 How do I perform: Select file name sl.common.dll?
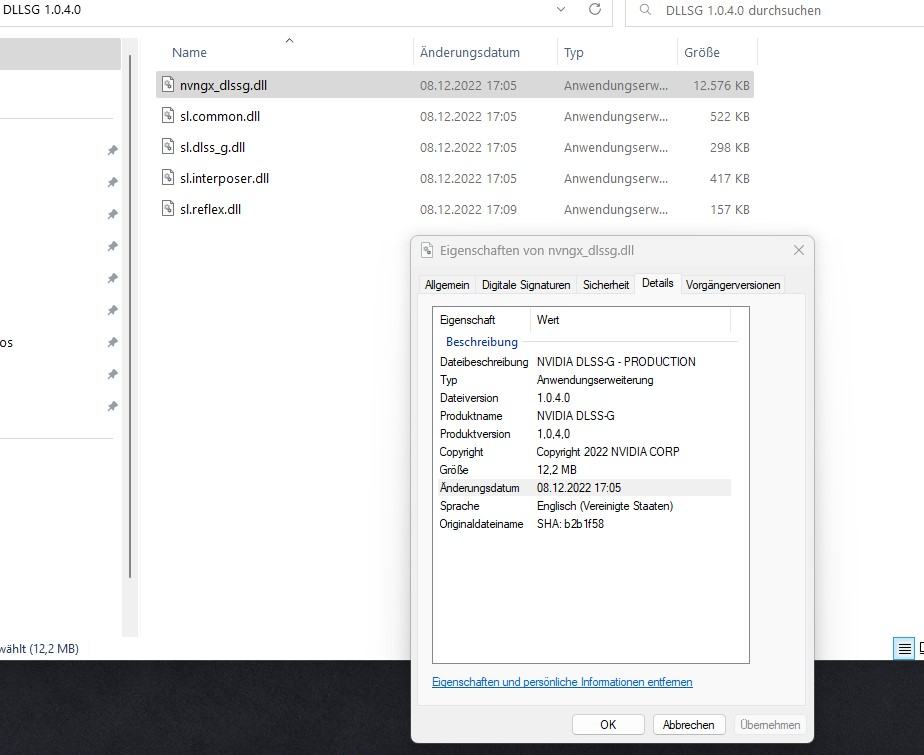coord(220,116)
